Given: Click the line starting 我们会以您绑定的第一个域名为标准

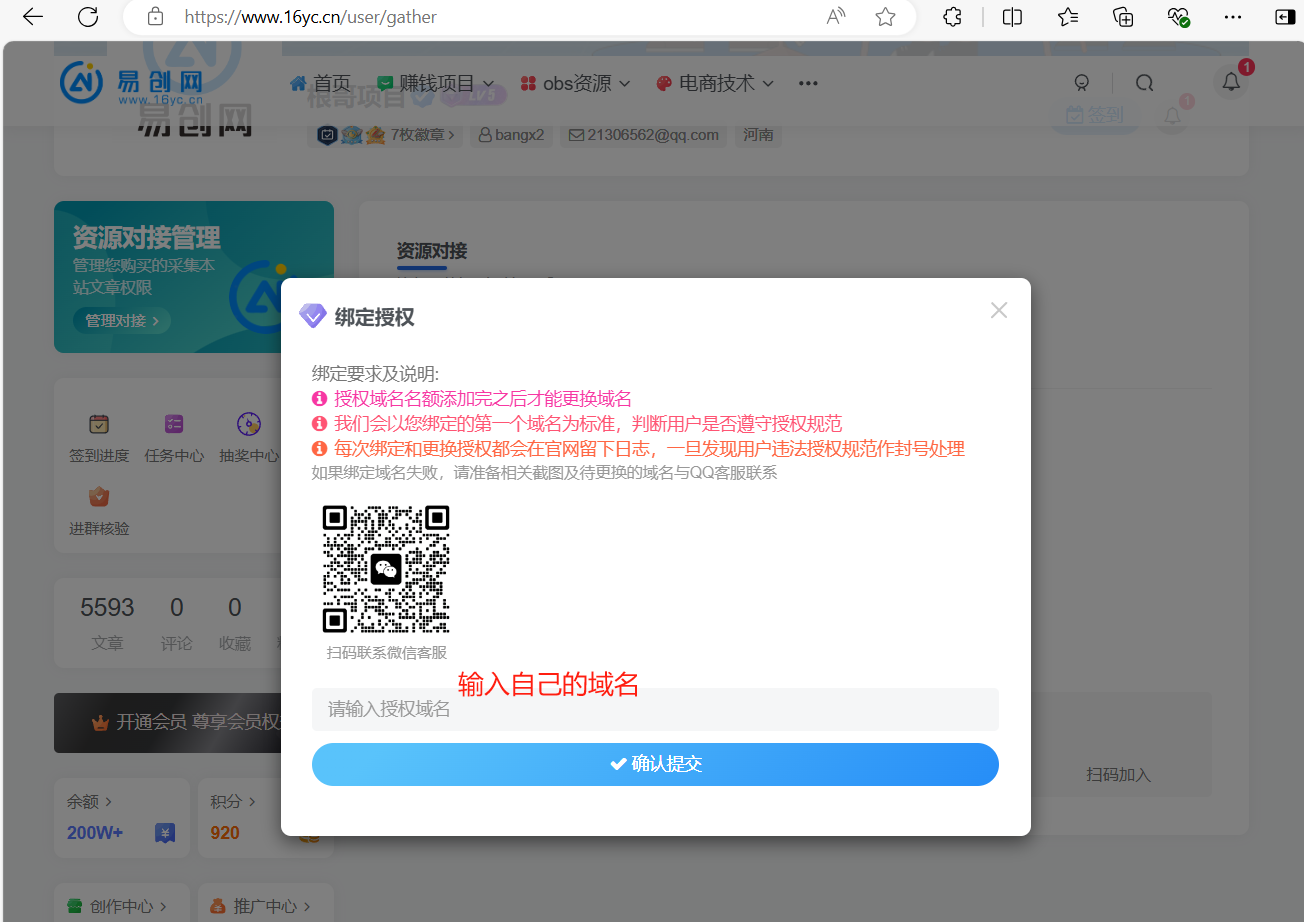Looking at the screenshot, I should point(588,424).
